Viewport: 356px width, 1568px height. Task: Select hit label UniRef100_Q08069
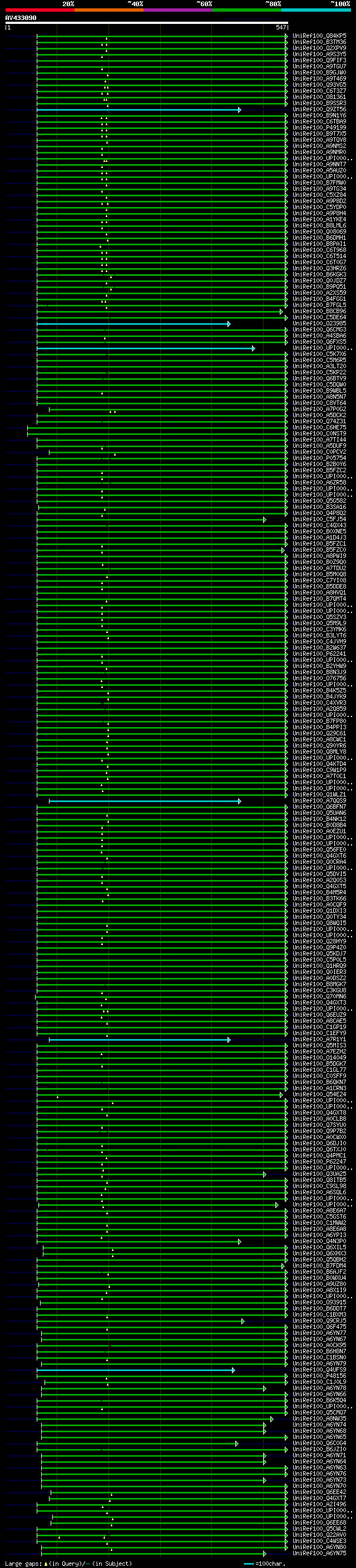[319, 232]
